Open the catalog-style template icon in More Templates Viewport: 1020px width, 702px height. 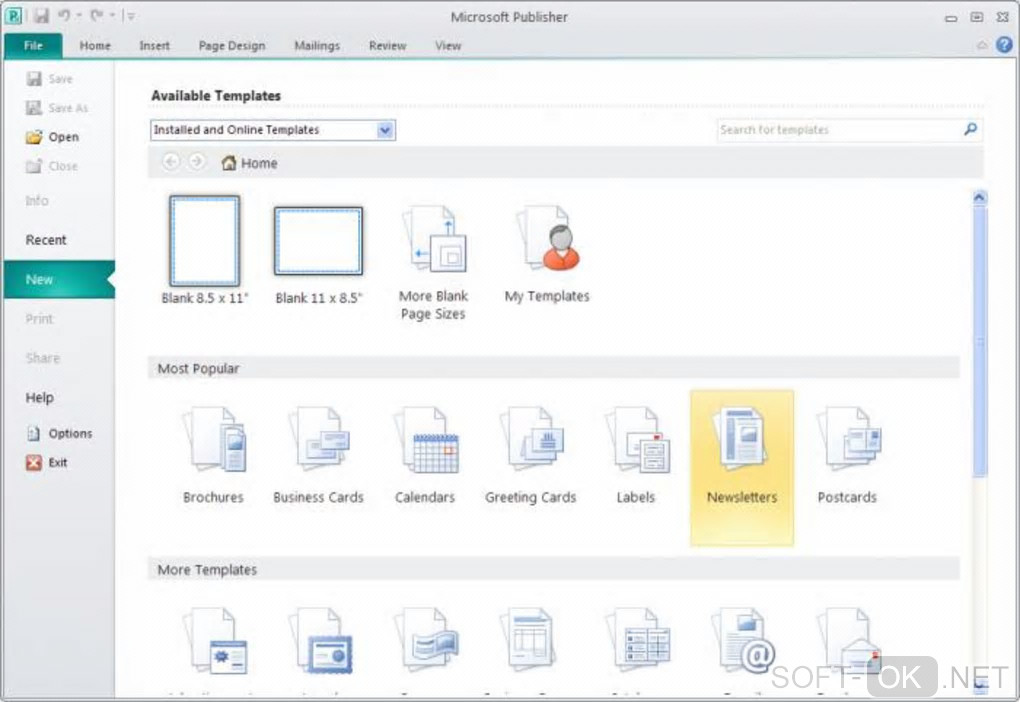(638, 641)
